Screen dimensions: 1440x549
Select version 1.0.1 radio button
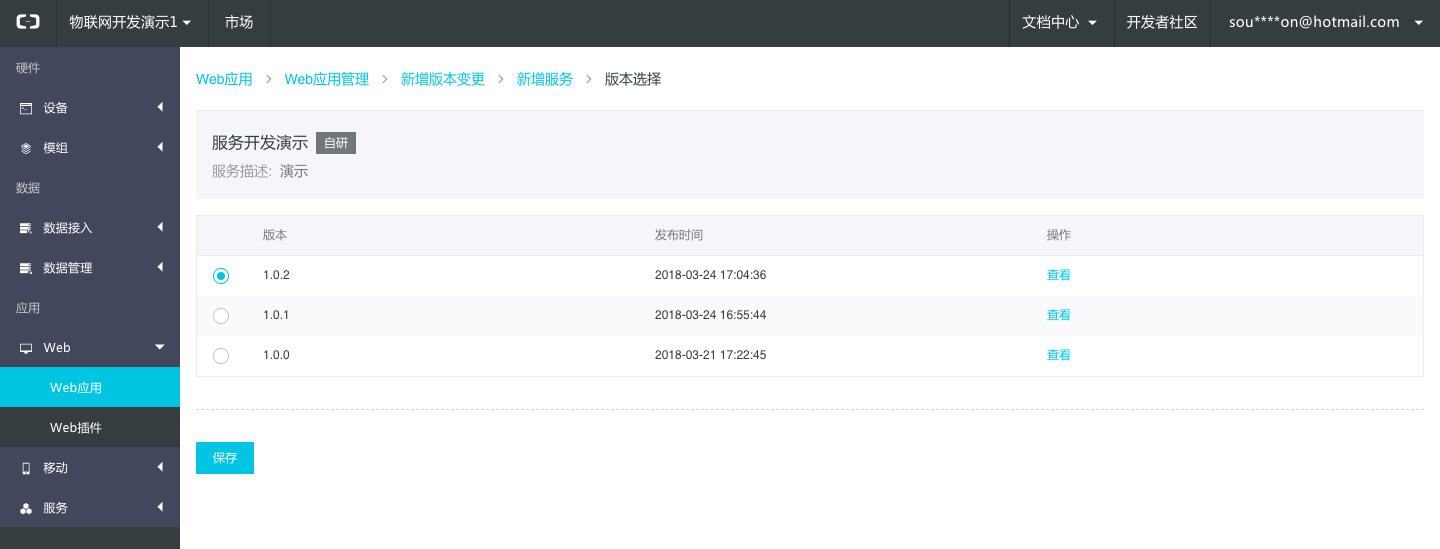click(x=221, y=315)
